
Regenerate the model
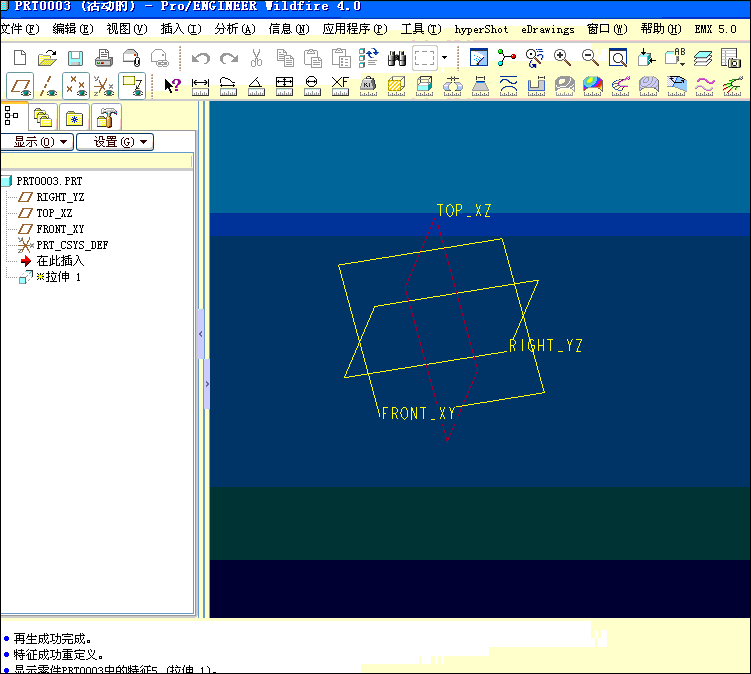pos(368,58)
